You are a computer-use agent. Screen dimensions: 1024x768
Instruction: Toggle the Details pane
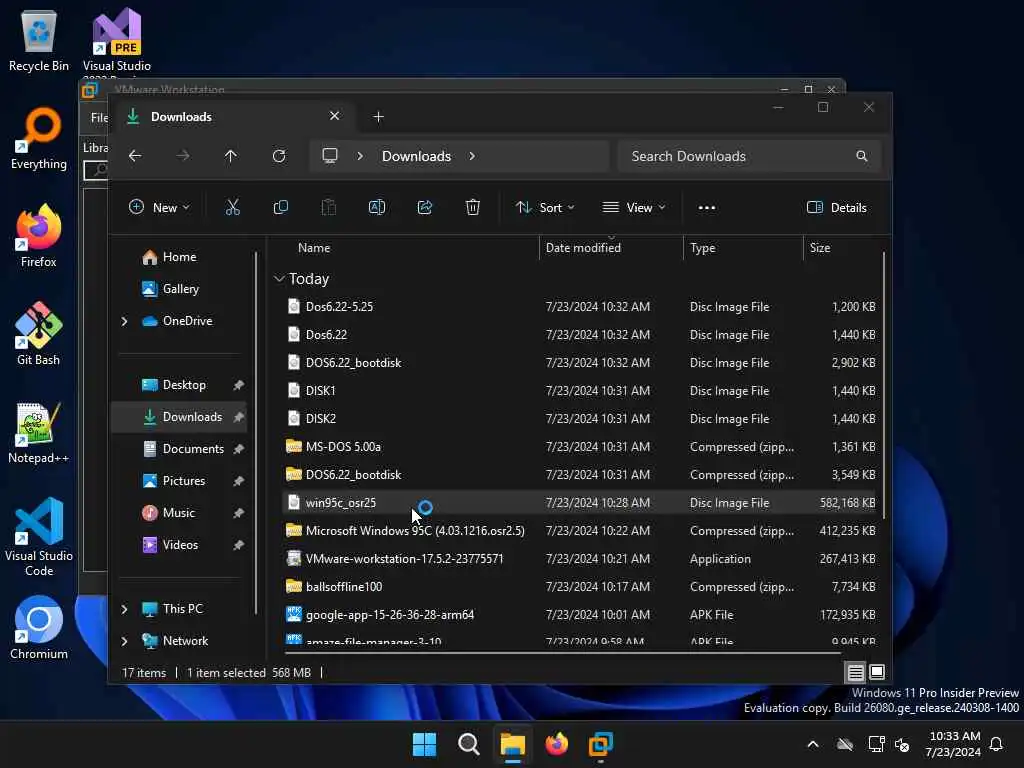click(x=837, y=208)
